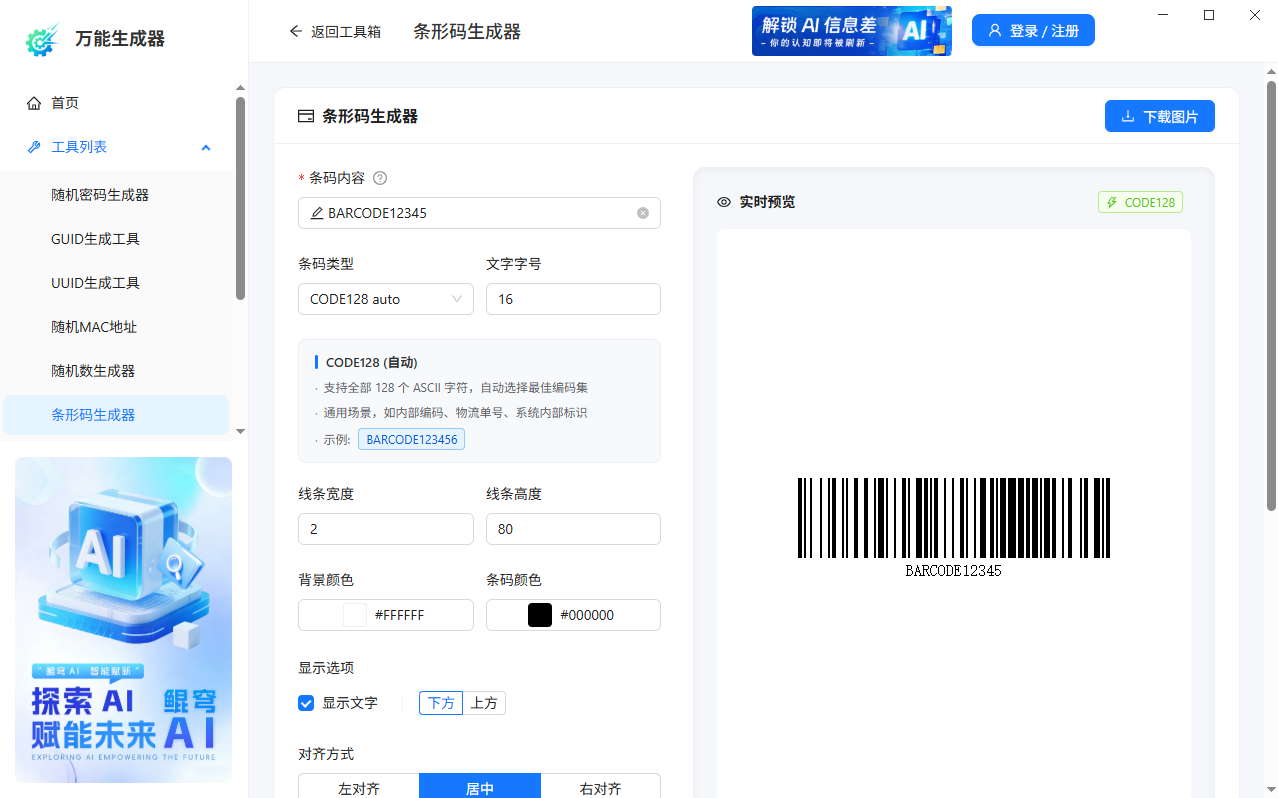Viewport: 1278px width, 798px height.
Task: Collapse the 工具列表 section chevron
Action: (206, 146)
